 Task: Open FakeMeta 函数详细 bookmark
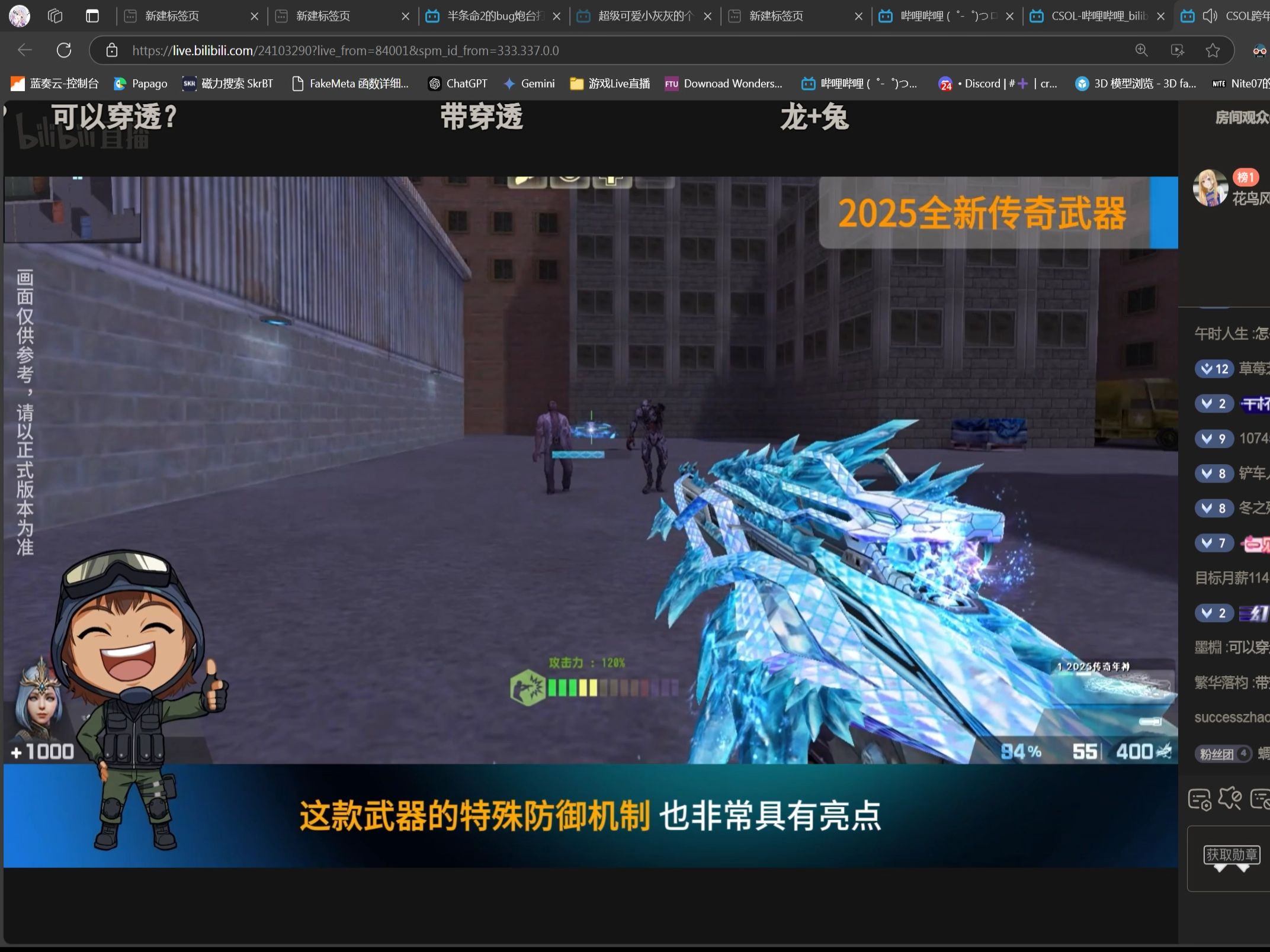pos(351,83)
